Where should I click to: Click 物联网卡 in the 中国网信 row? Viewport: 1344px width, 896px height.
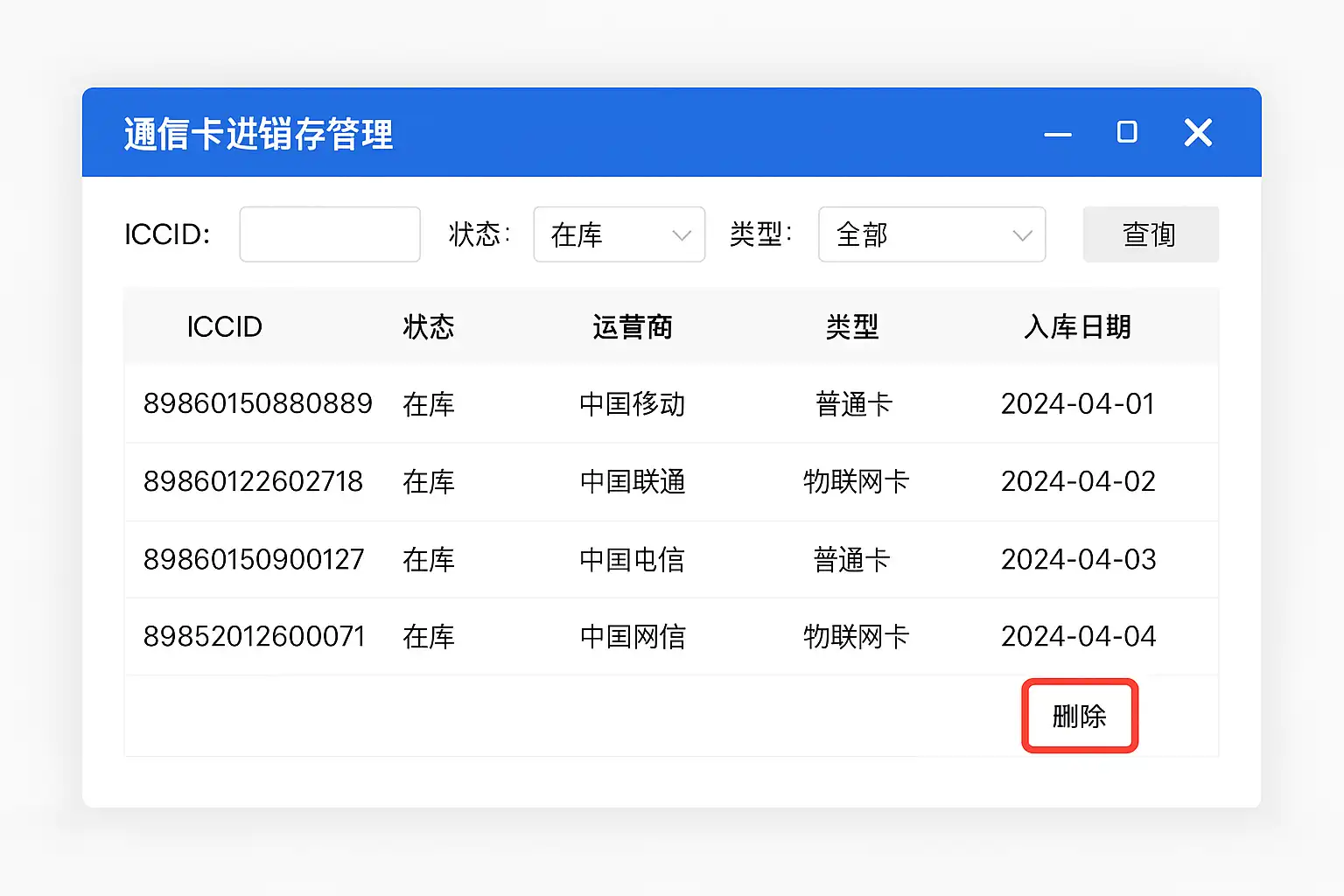(x=857, y=636)
